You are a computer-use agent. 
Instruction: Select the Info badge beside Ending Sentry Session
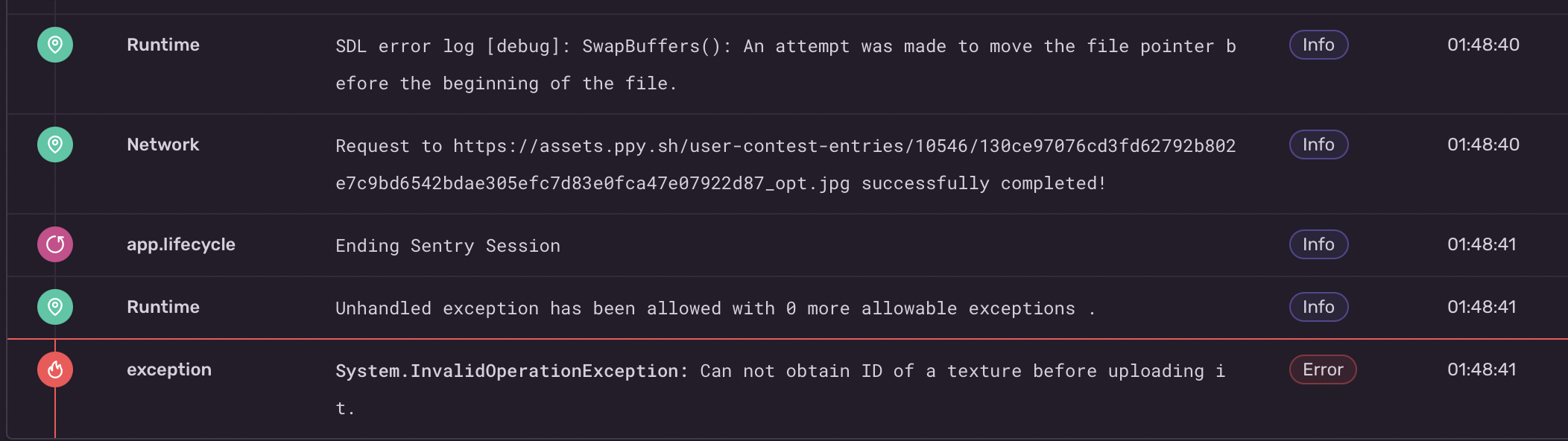pos(1318,244)
